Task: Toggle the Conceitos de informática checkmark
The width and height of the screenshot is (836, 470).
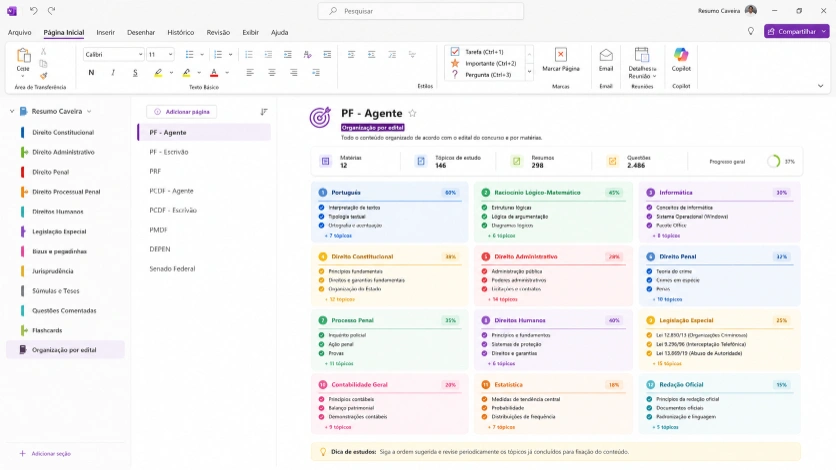Action: [x=649, y=208]
